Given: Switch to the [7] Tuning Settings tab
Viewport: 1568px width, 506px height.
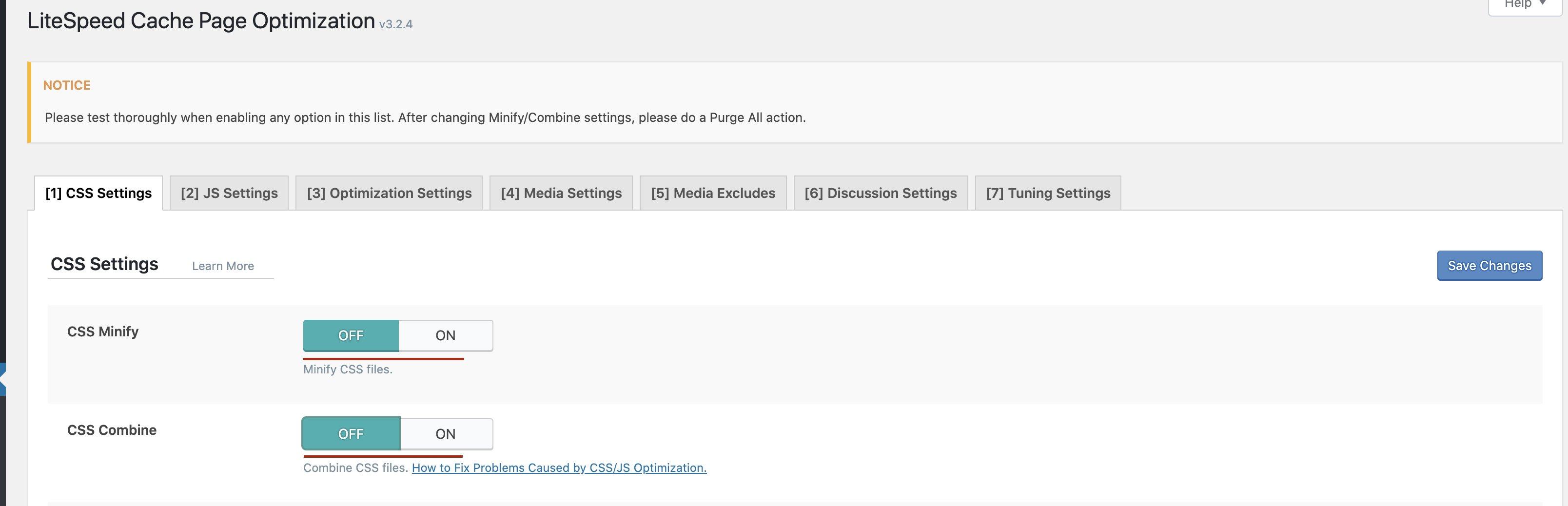Looking at the screenshot, I should coord(1048,193).
